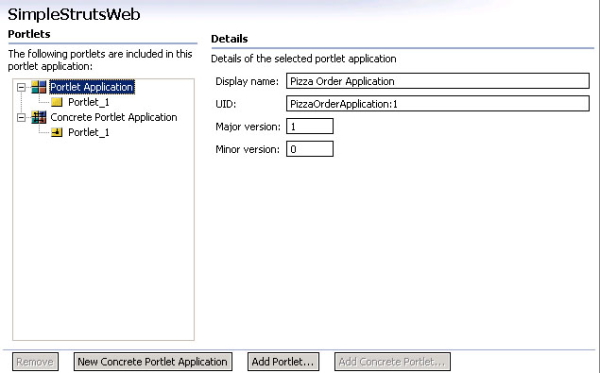Click the Portlets section heading

(x=29, y=34)
